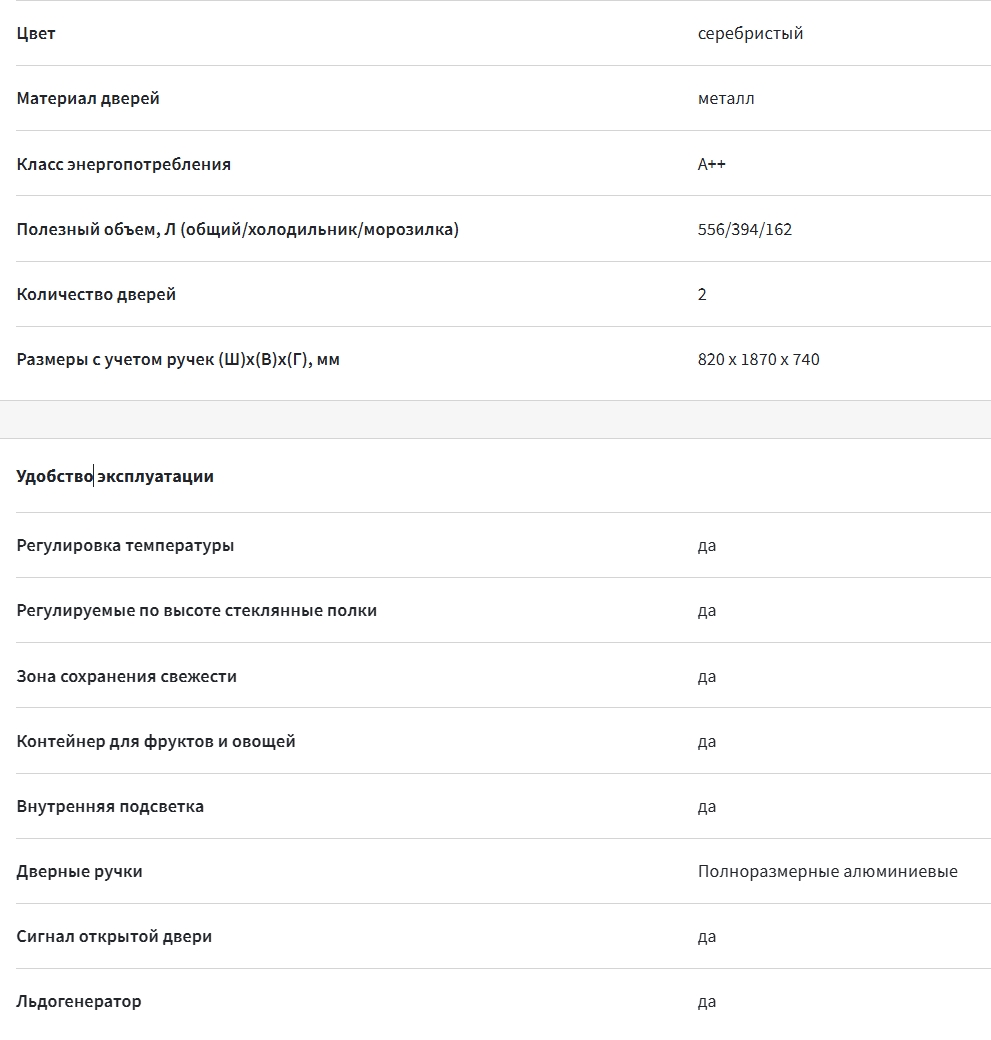Select the dimensions value '820 x 1870 x 740'
Screen dimensions: 991x1040
pyautogui.click(x=758, y=359)
